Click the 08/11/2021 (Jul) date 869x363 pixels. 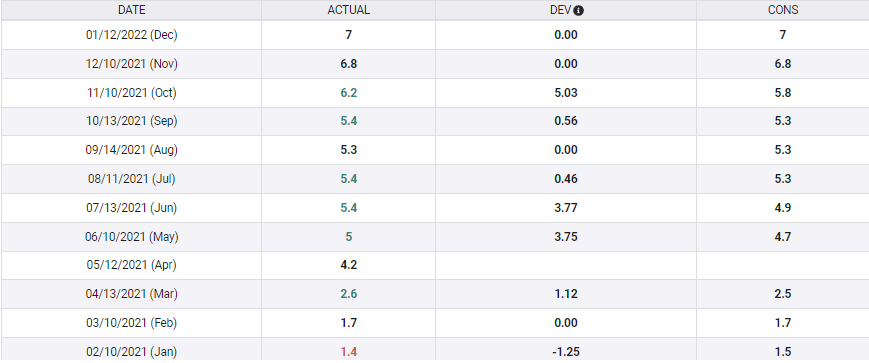(131, 178)
